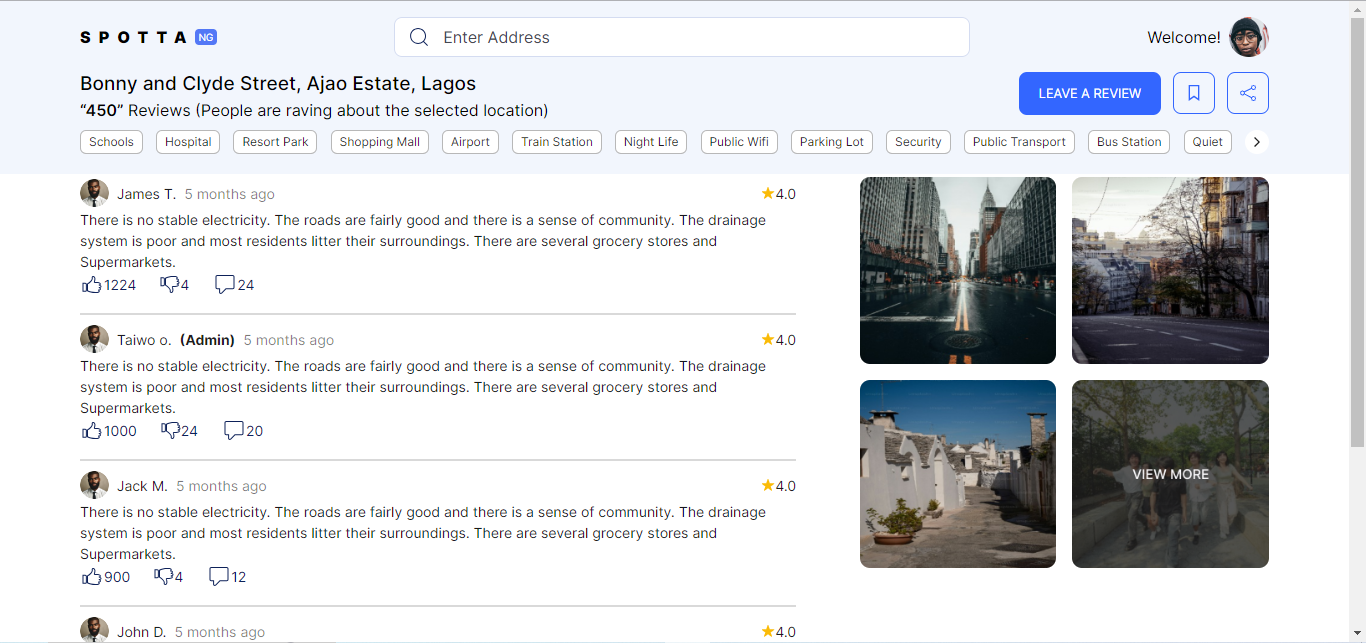This screenshot has width=1366, height=643.
Task: Click the star rating on Taiwo o.'s review
Action: [x=778, y=340]
